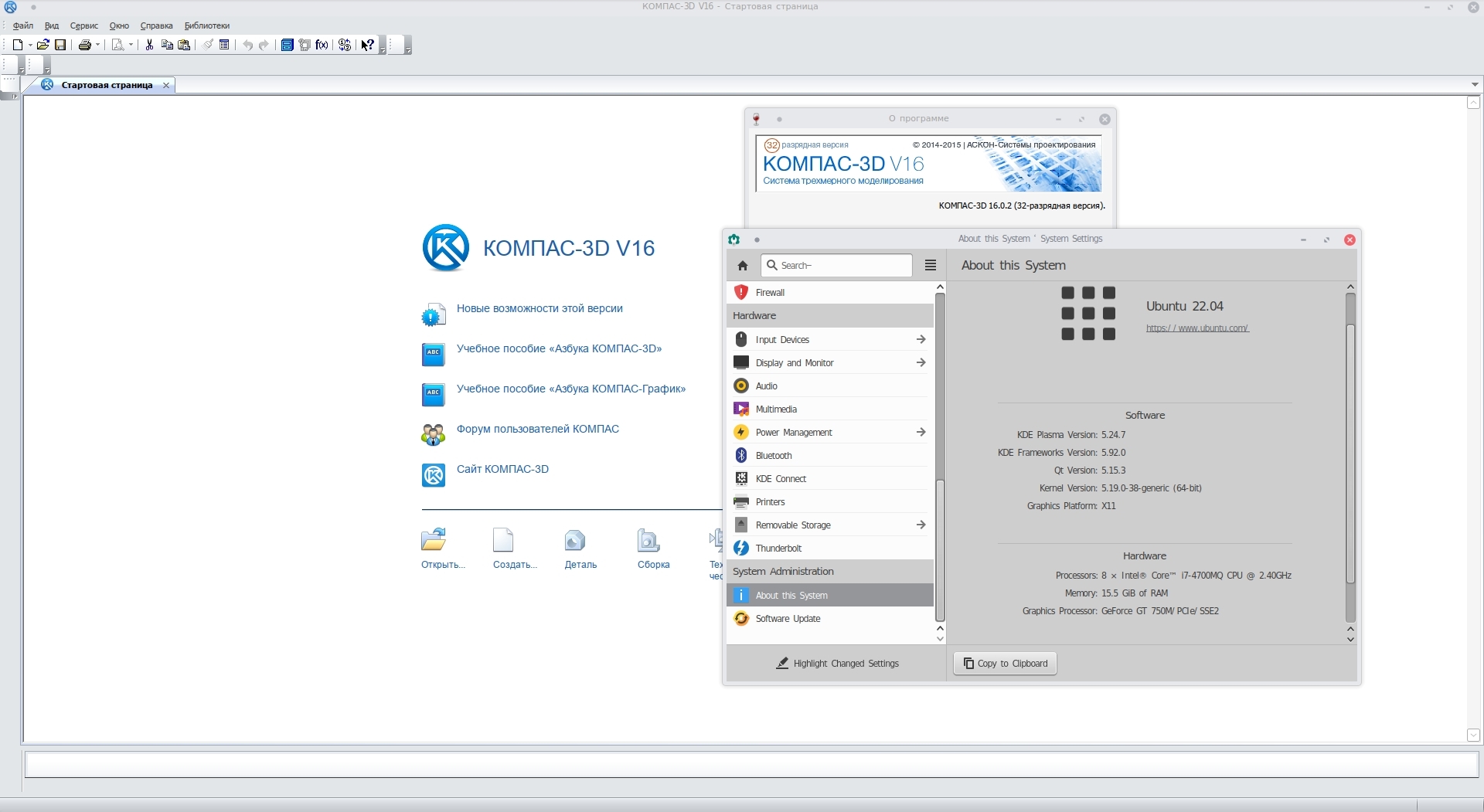
Task: Open Сайт КОМПАС-3D link
Action: pyautogui.click(x=502, y=469)
